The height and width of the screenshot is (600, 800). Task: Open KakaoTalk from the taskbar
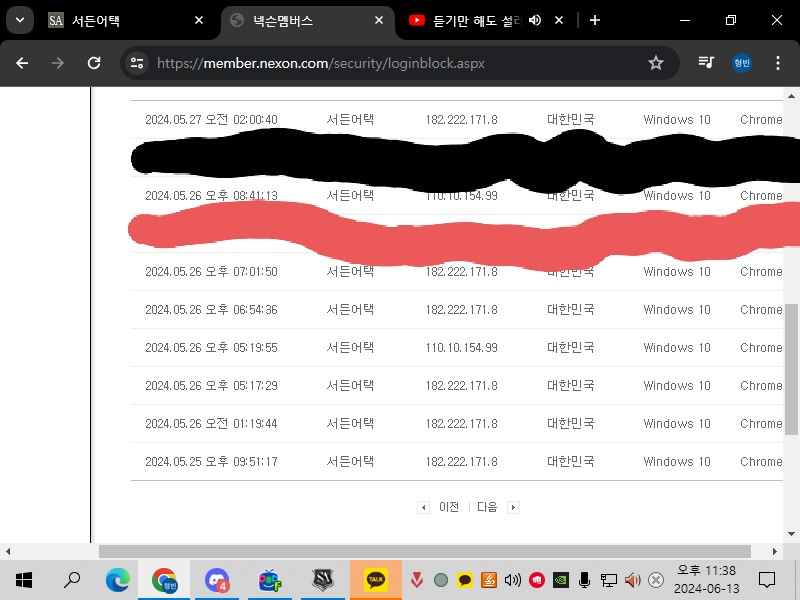pos(376,579)
